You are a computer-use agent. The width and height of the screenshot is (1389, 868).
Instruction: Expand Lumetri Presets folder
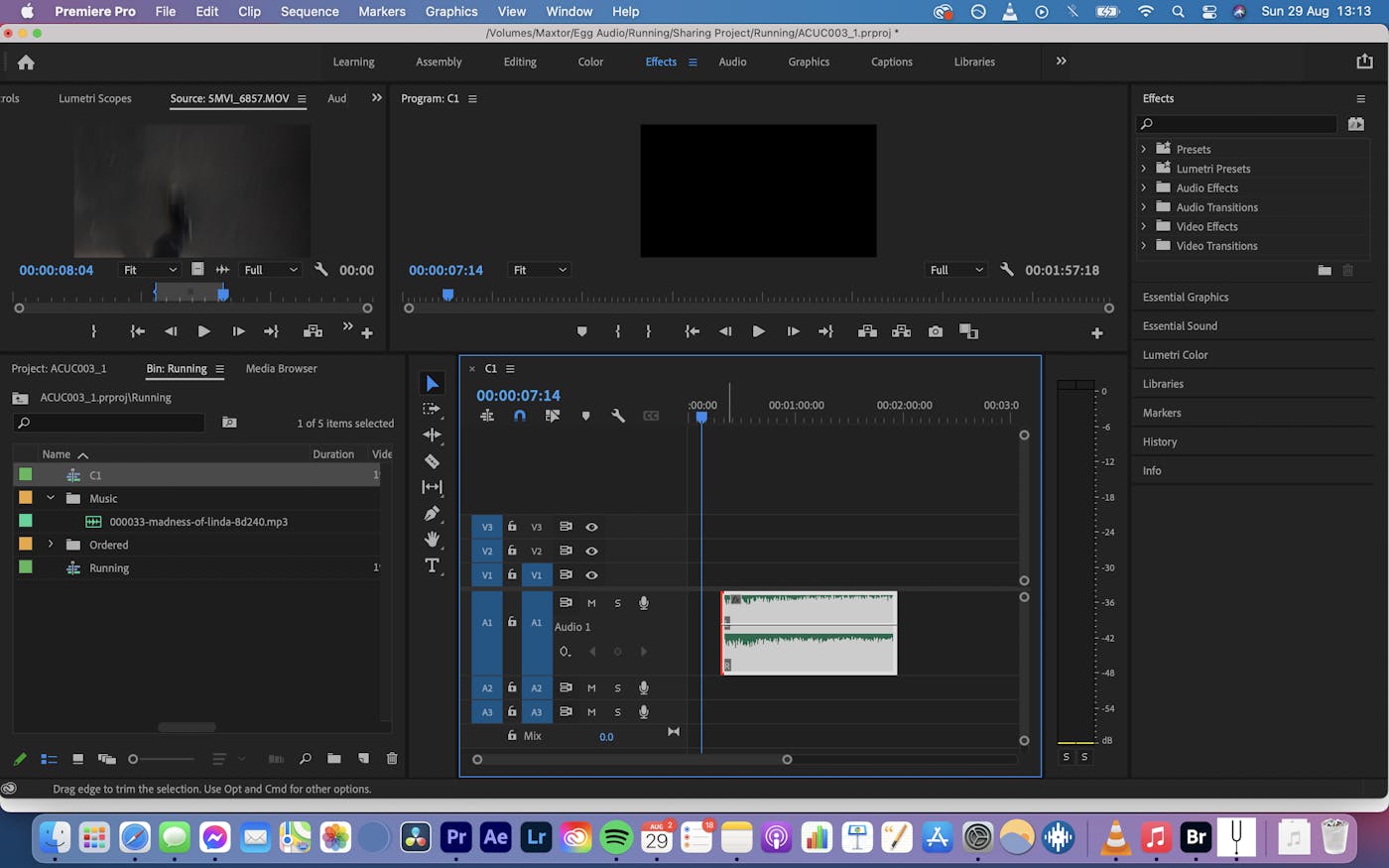[1144, 169]
